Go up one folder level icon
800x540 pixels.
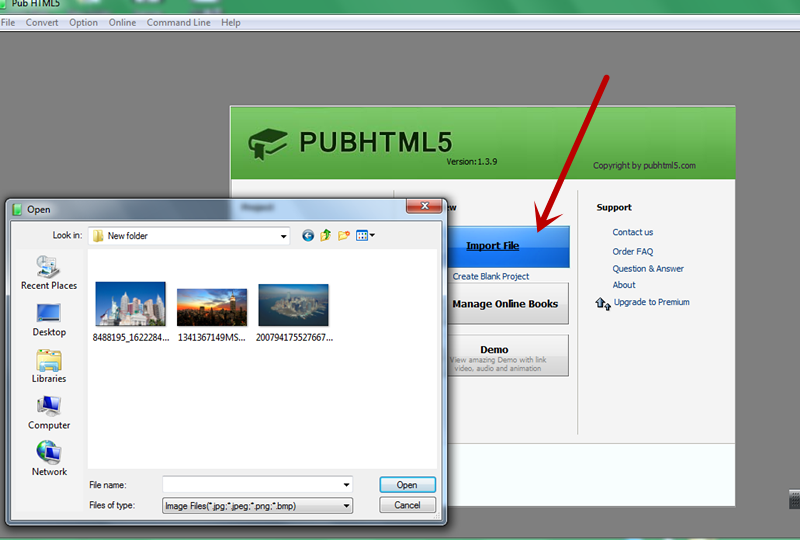326,235
